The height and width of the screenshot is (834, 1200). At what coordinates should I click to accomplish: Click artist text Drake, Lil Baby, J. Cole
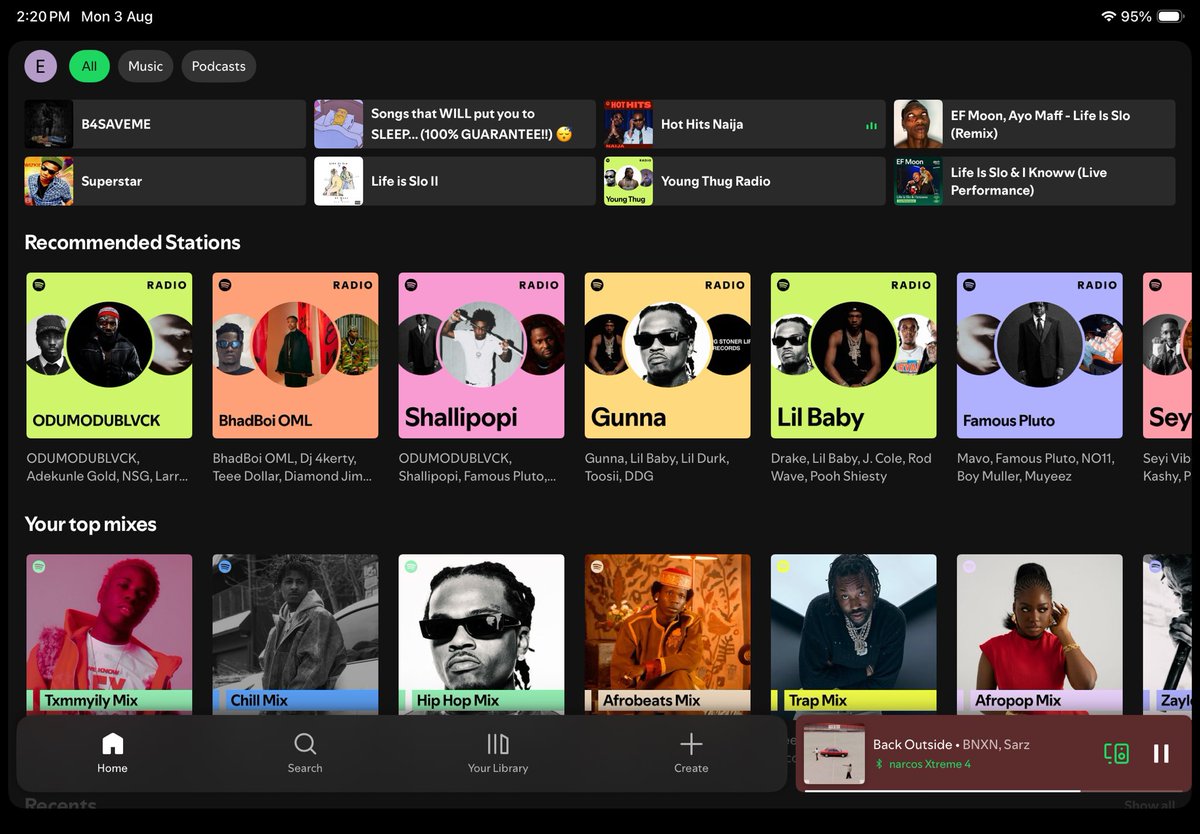pyautogui.click(x=851, y=467)
